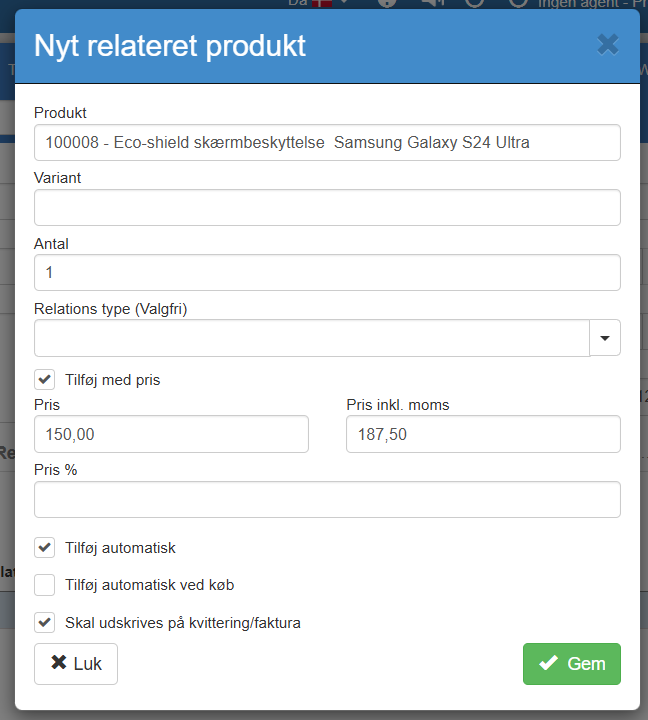This screenshot has width=648, height=720.
Task: Expand the Relations type dropdown arrow
Action: [x=605, y=338]
